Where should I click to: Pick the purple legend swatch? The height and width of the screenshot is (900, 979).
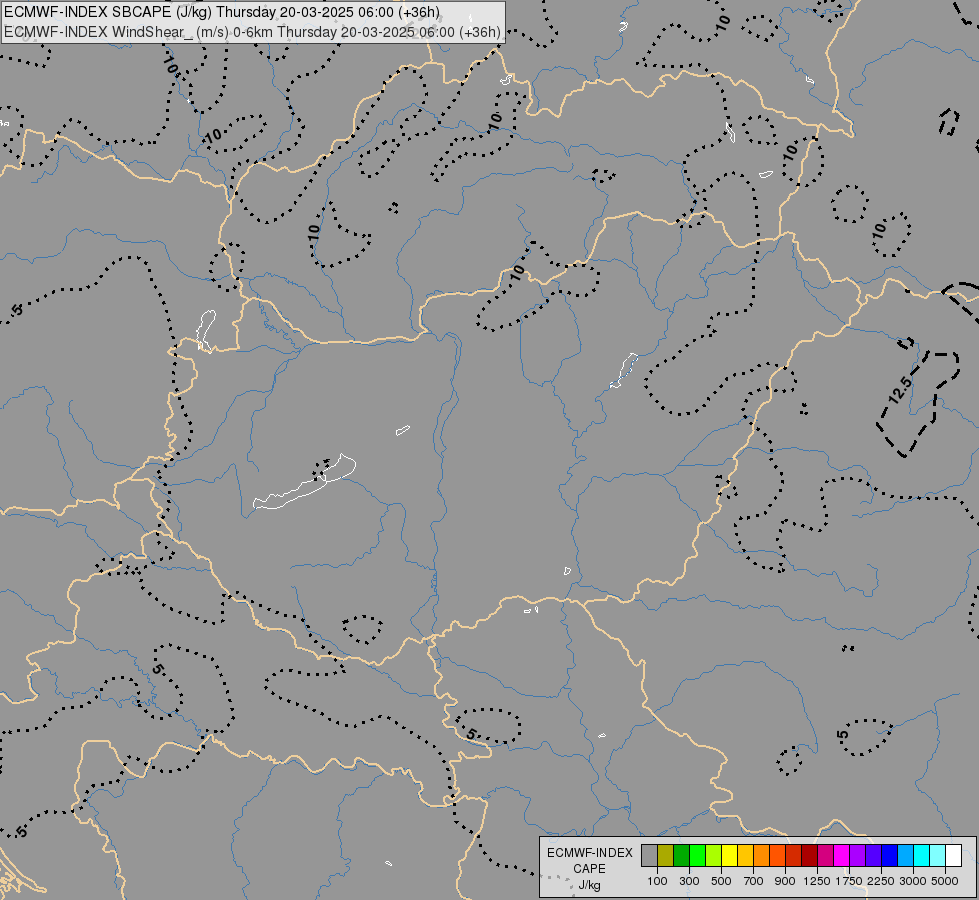pos(857,856)
